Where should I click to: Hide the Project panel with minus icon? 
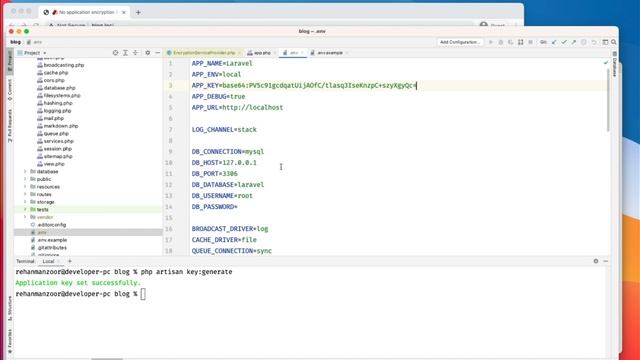point(158,53)
